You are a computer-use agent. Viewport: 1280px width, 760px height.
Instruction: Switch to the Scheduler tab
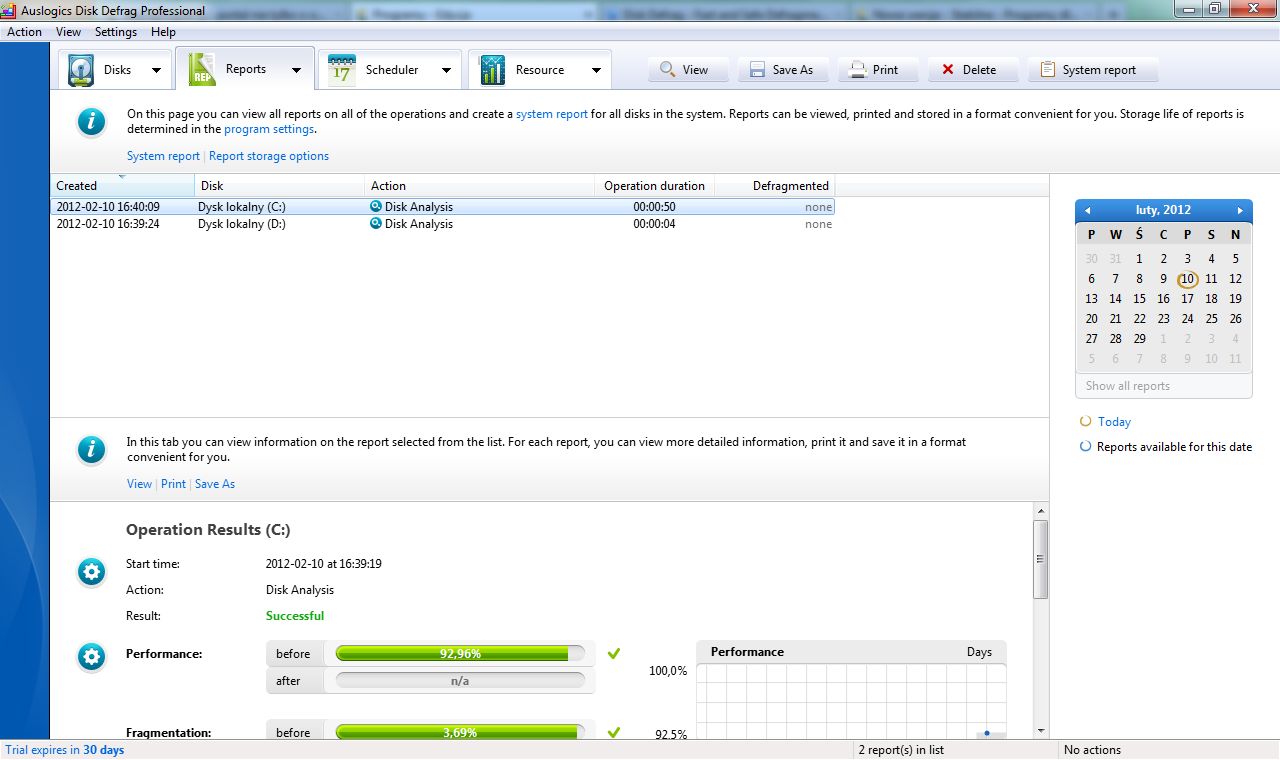(x=390, y=70)
